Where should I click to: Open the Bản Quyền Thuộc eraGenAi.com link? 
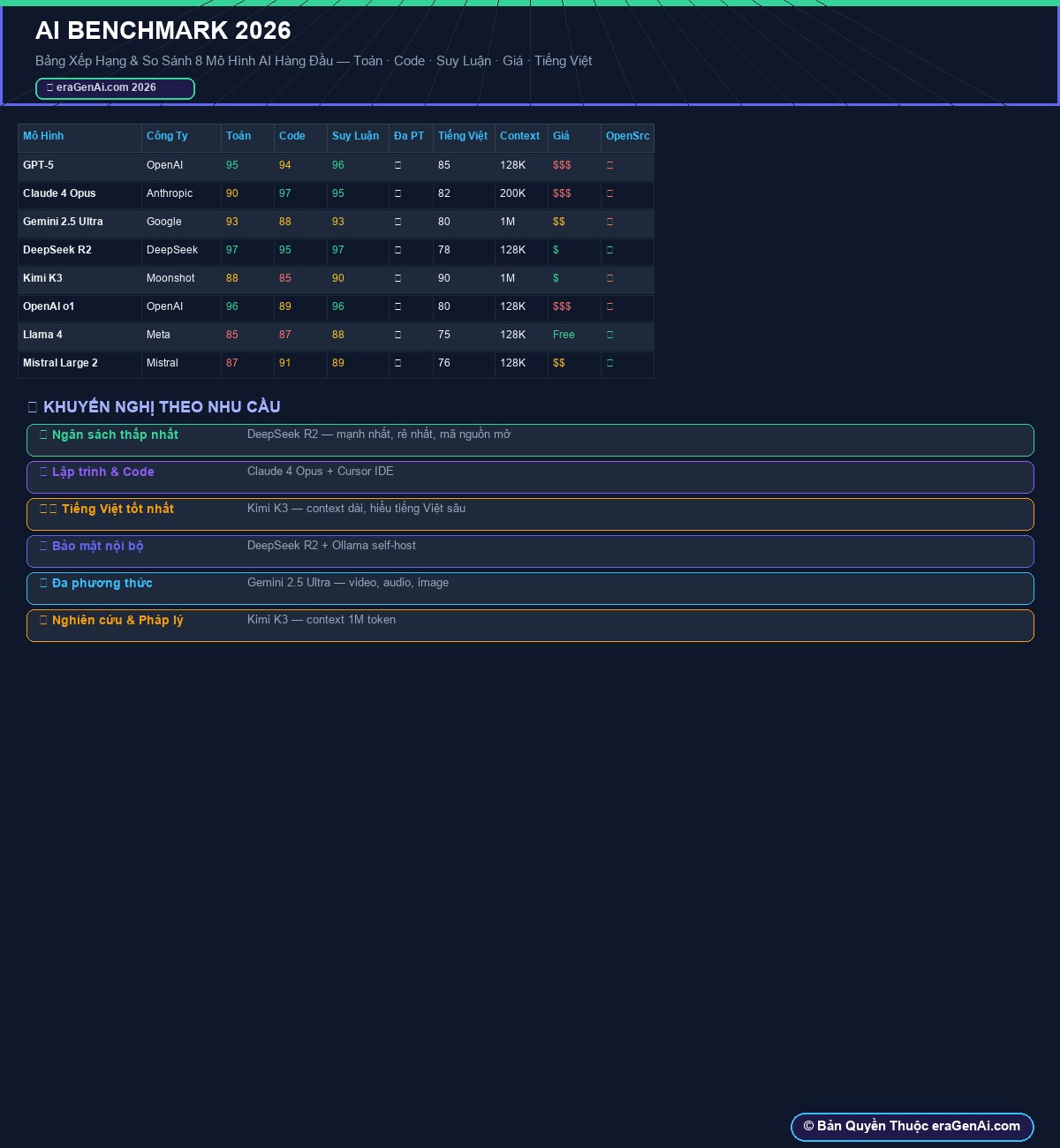tap(912, 1127)
